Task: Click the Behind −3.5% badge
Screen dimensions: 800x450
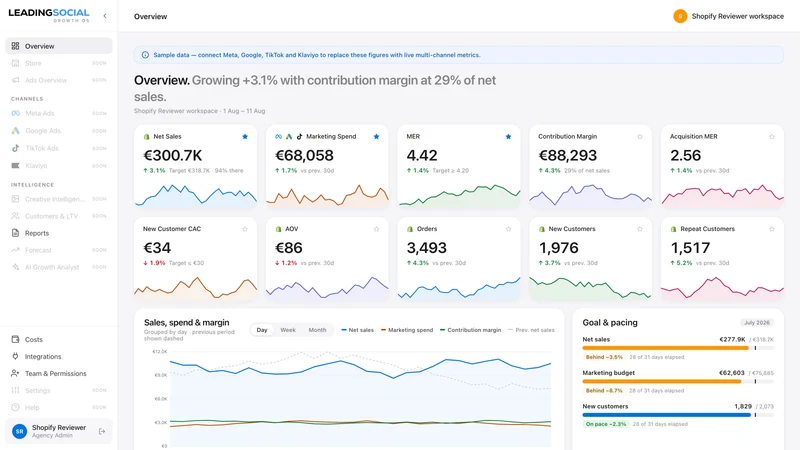Action: 604,357
